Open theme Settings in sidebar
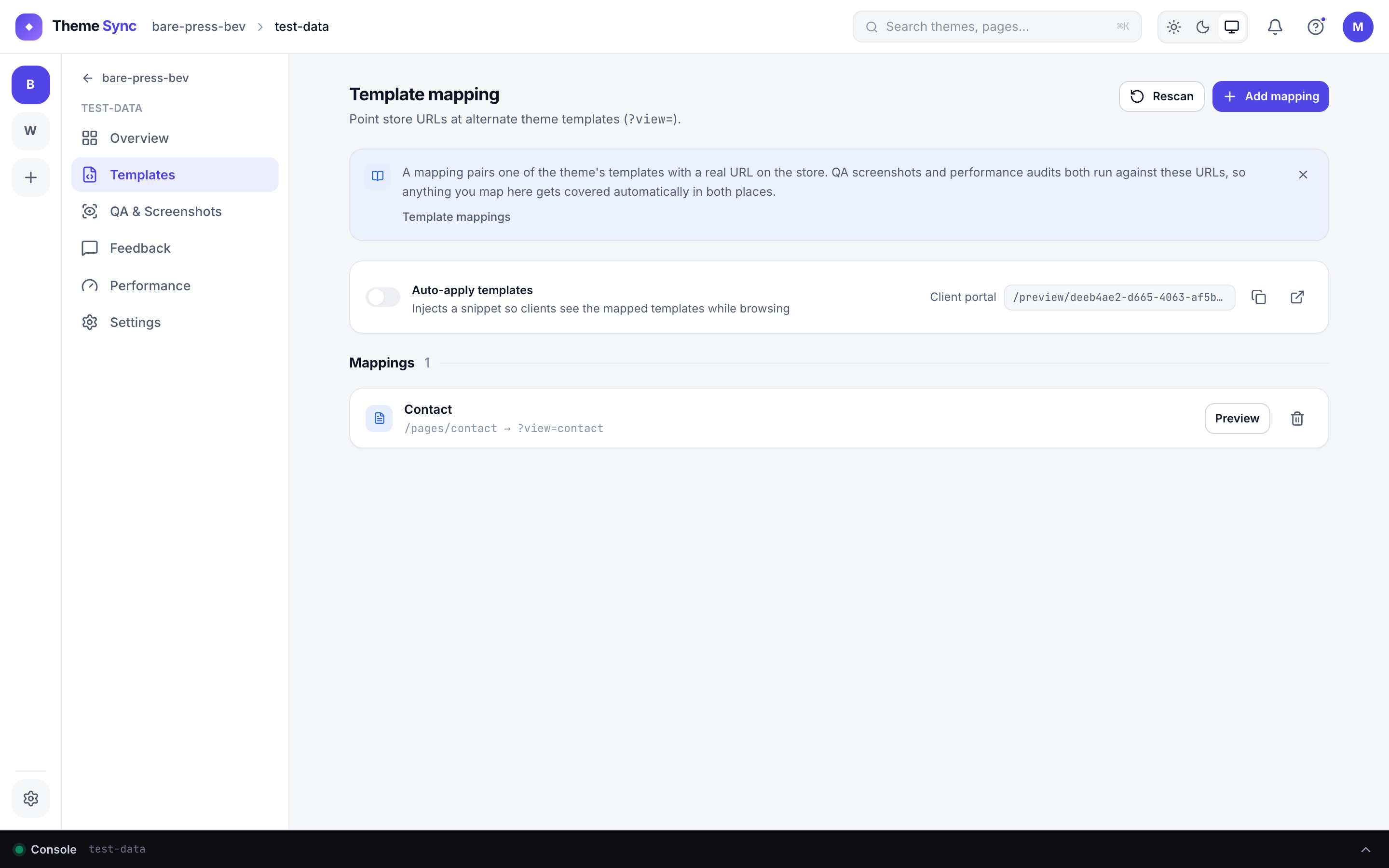This screenshot has height=868, width=1389. coord(175,322)
